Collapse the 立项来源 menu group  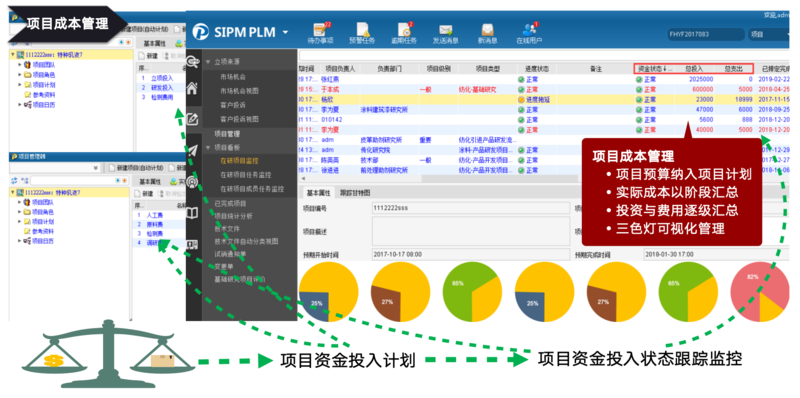click(x=208, y=62)
